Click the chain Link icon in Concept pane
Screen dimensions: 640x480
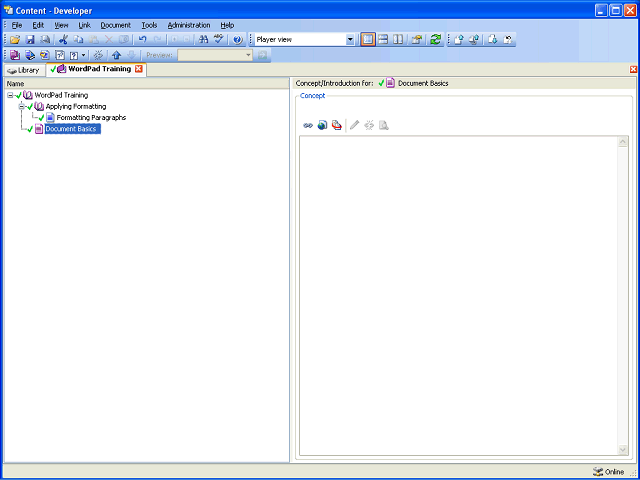(308, 125)
